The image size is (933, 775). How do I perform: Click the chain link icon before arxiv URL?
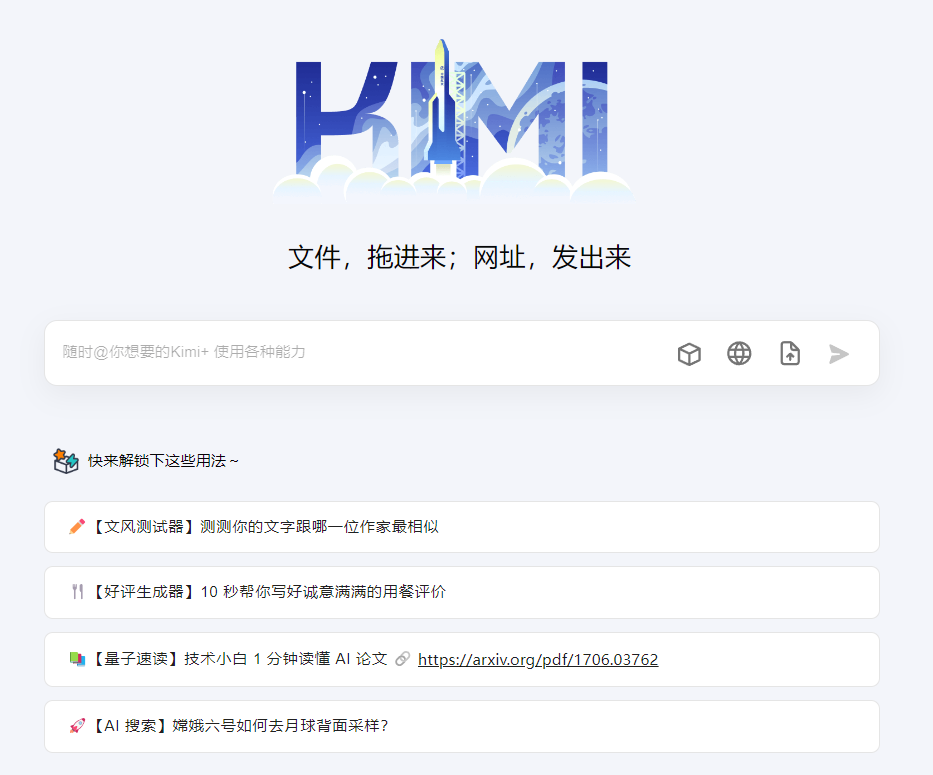(x=403, y=659)
